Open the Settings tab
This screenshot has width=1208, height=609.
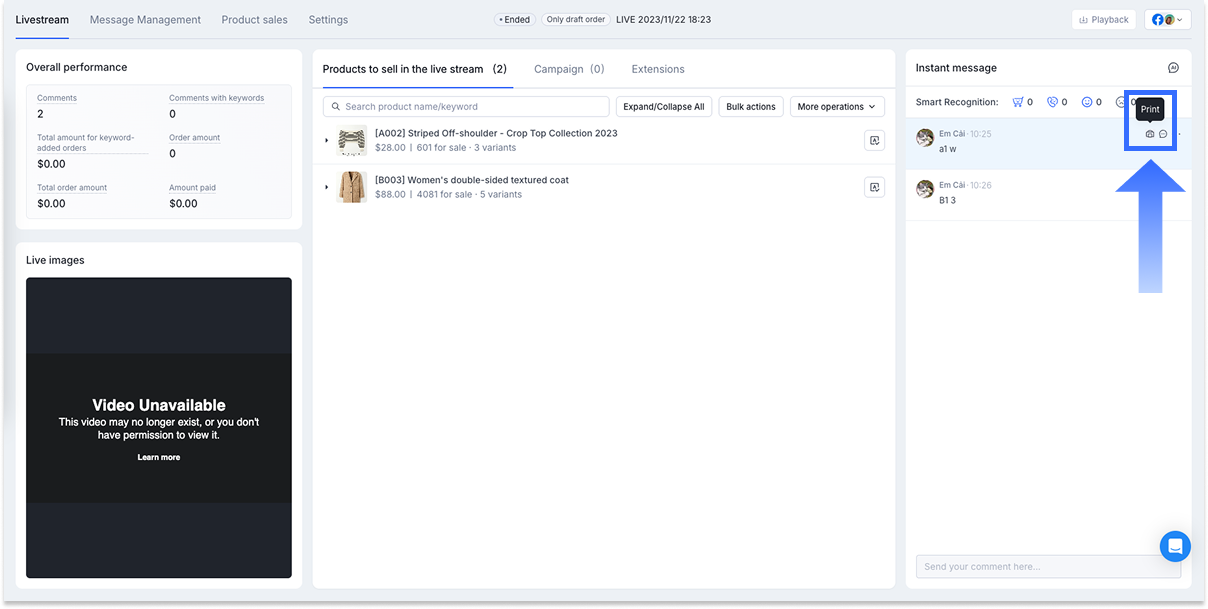pos(328,20)
